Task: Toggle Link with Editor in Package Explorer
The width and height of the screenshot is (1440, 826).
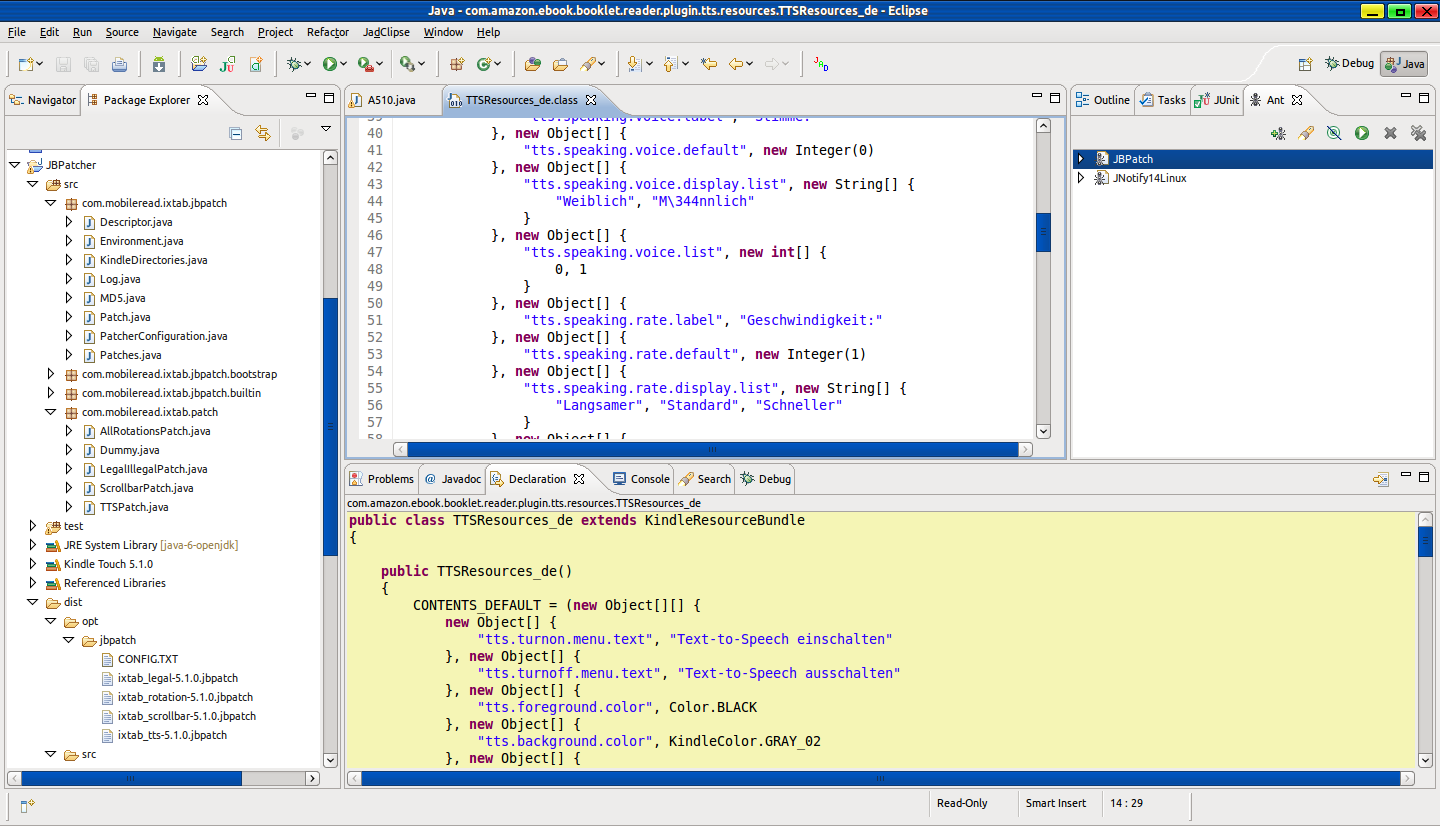Action: [263, 133]
